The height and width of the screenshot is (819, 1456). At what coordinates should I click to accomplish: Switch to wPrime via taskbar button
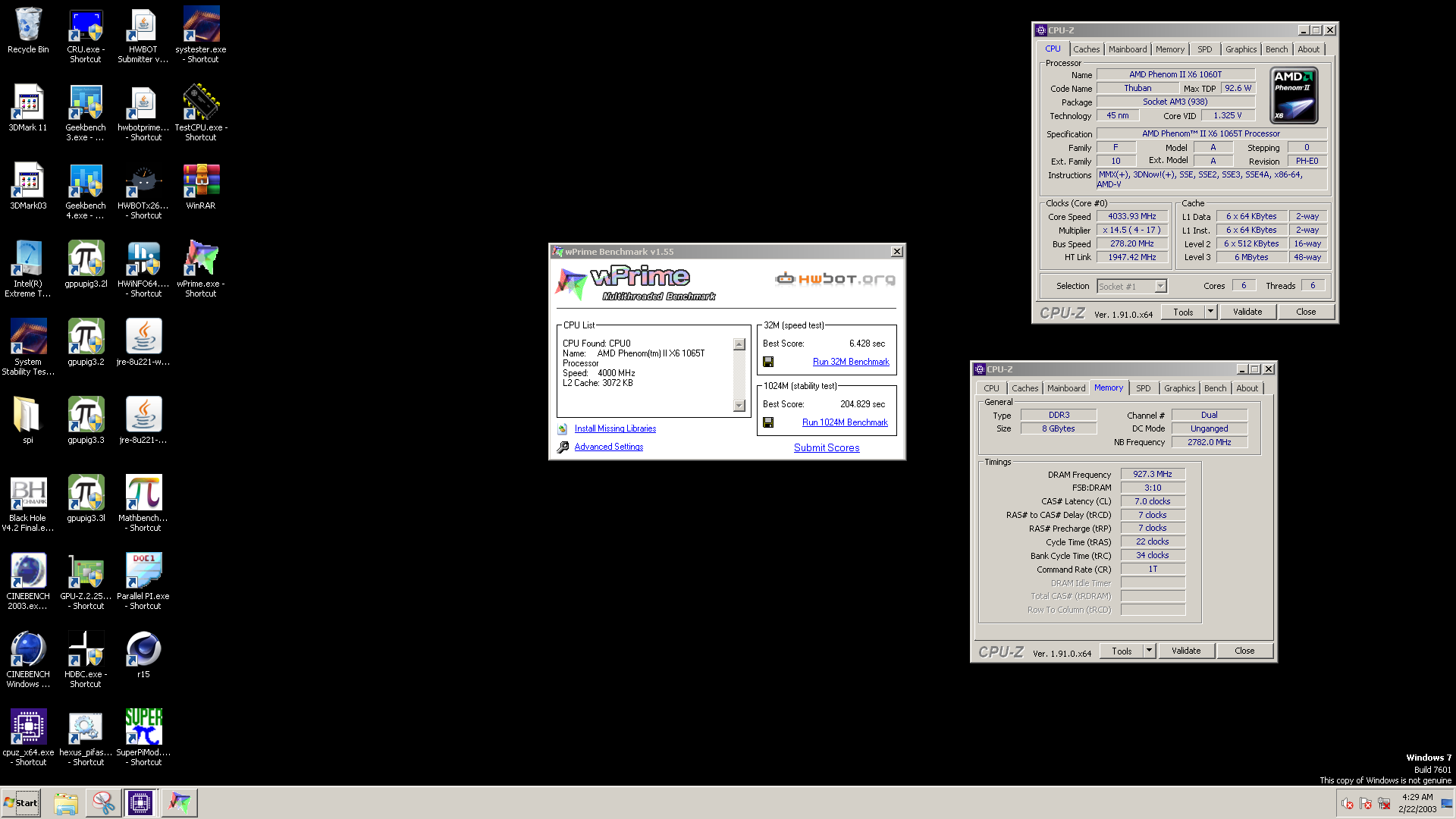[x=179, y=803]
